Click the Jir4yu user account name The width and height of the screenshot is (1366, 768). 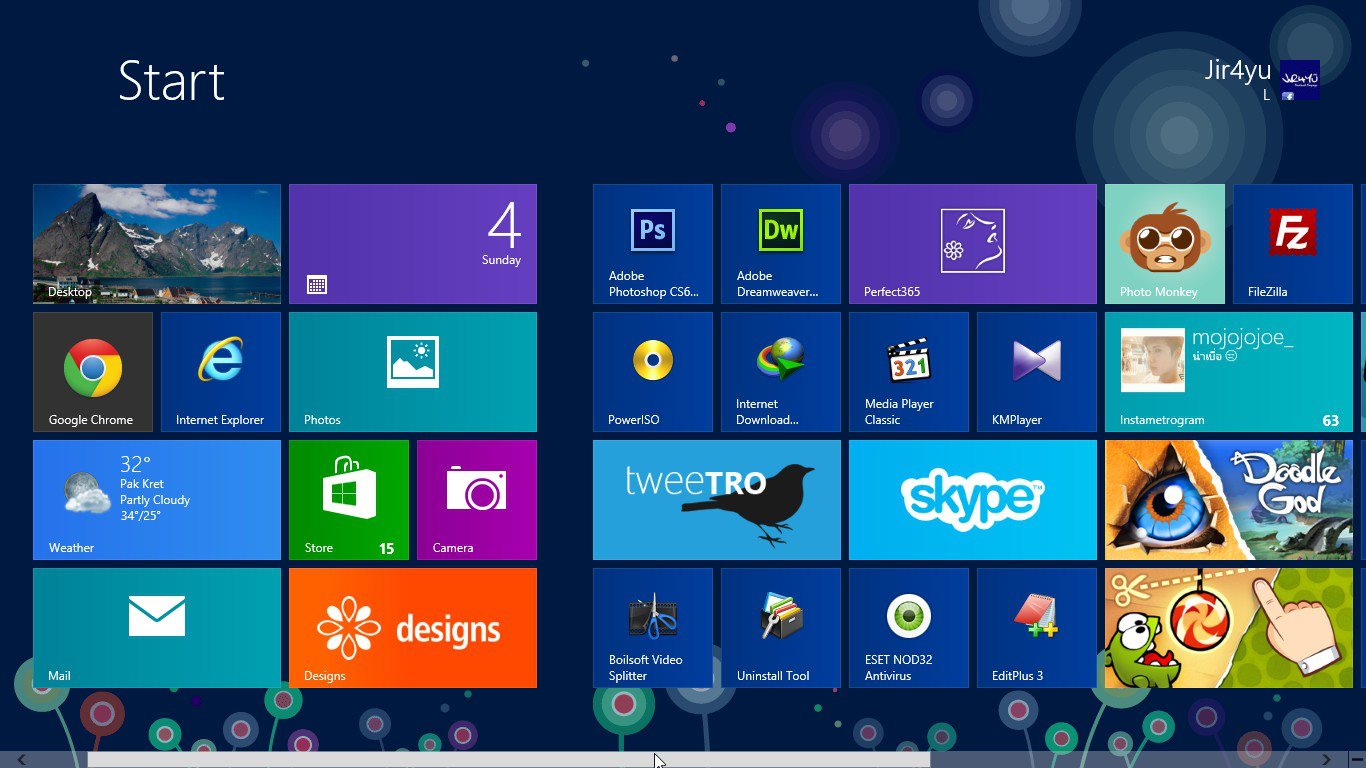[1237, 71]
